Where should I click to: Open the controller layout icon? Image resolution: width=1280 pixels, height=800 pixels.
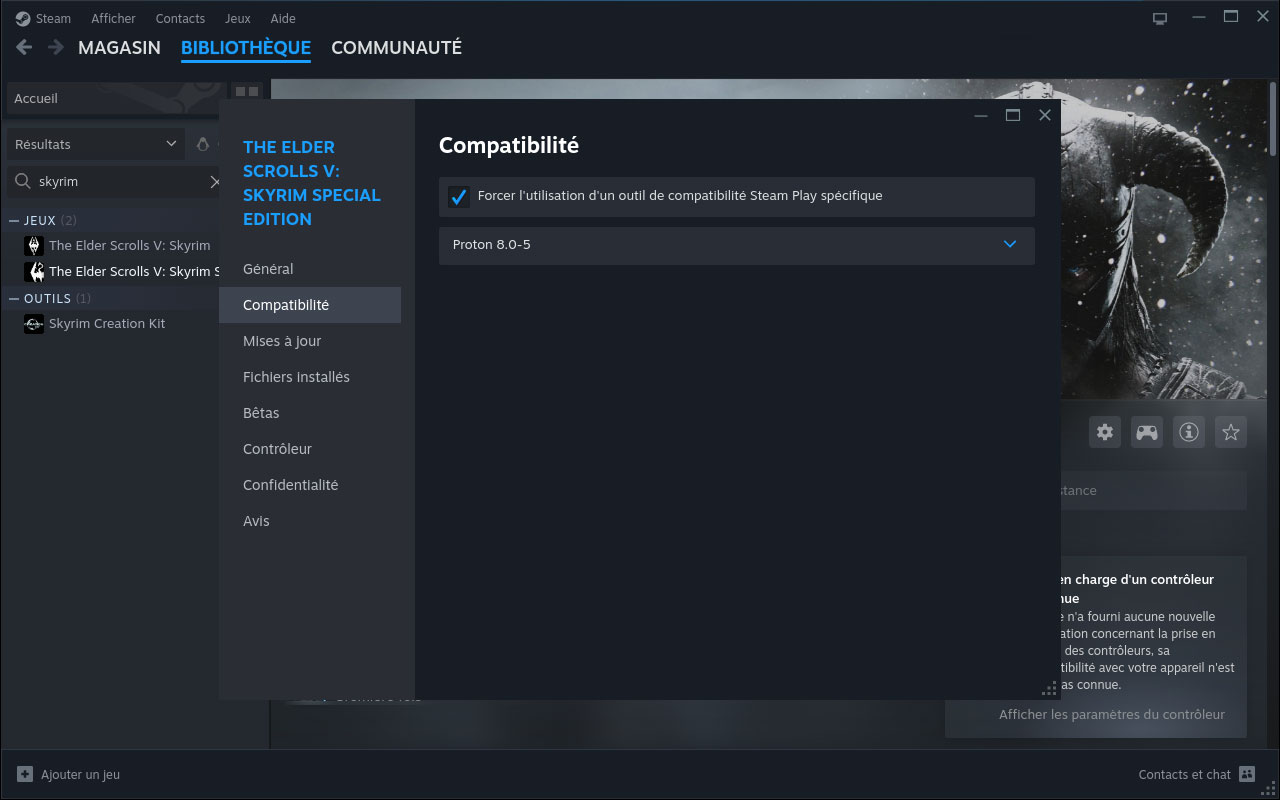1146,432
